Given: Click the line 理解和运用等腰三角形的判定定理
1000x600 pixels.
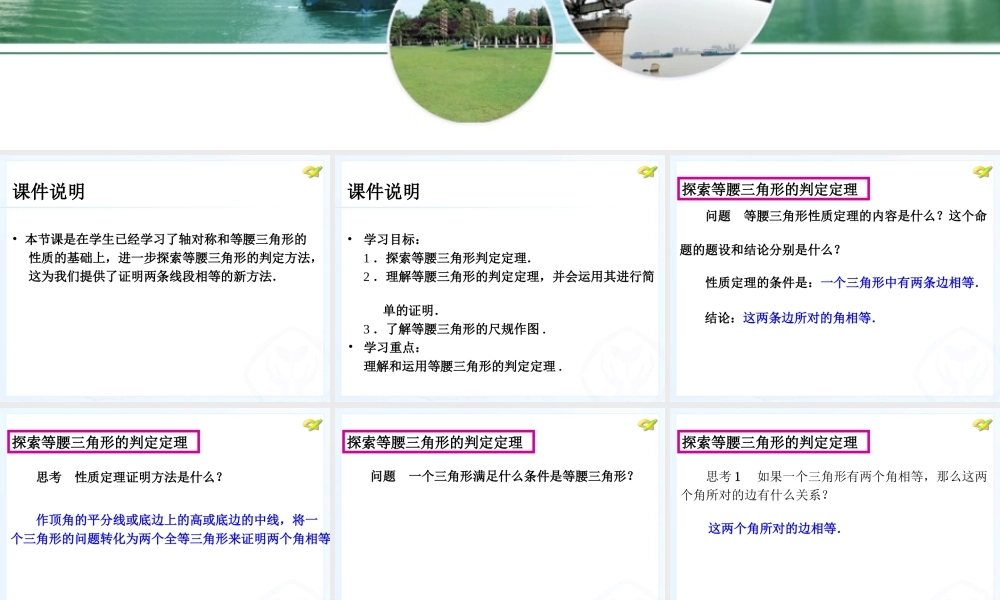Looking at the screenshot, I should click(462, 367).
